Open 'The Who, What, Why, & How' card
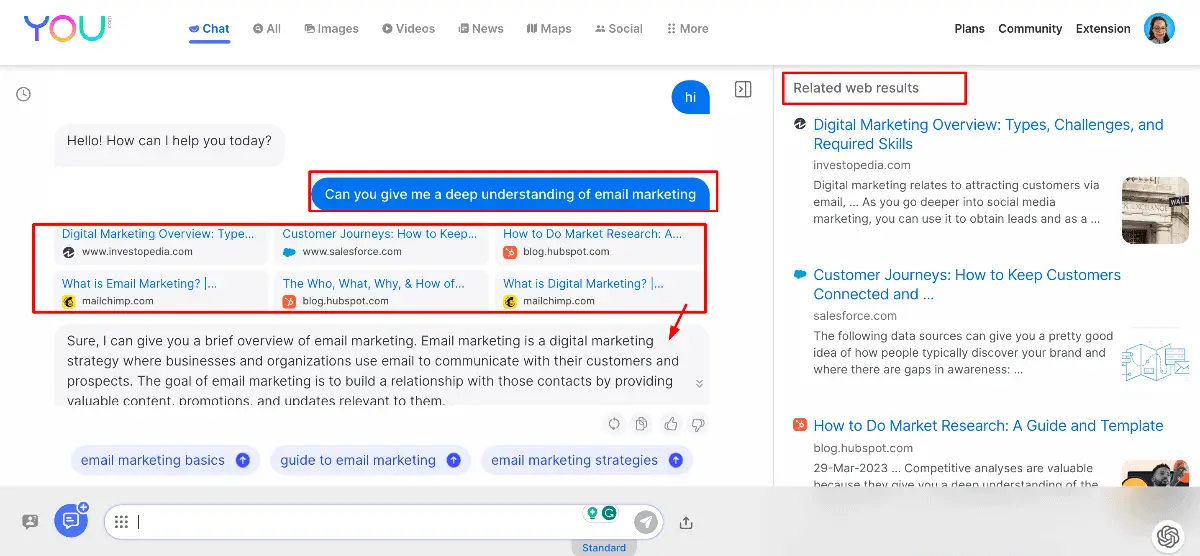The height and width of the screenshot is (556, 1200). click(x=382, y=291)
